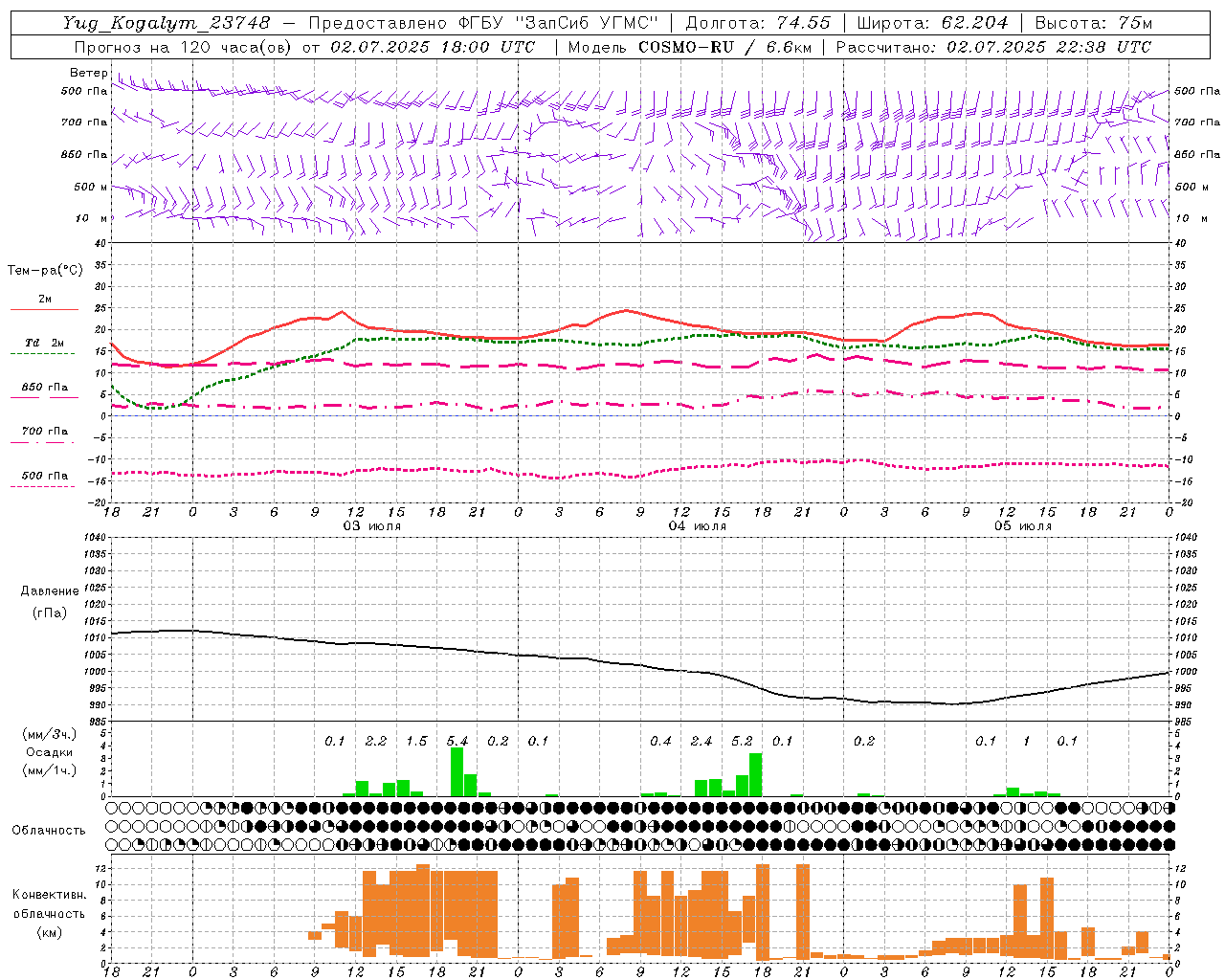Viewport: 1225px width, 980px height.
Task: Click the tallest green bar under 5.2
Action: click(x=756, y=774)
